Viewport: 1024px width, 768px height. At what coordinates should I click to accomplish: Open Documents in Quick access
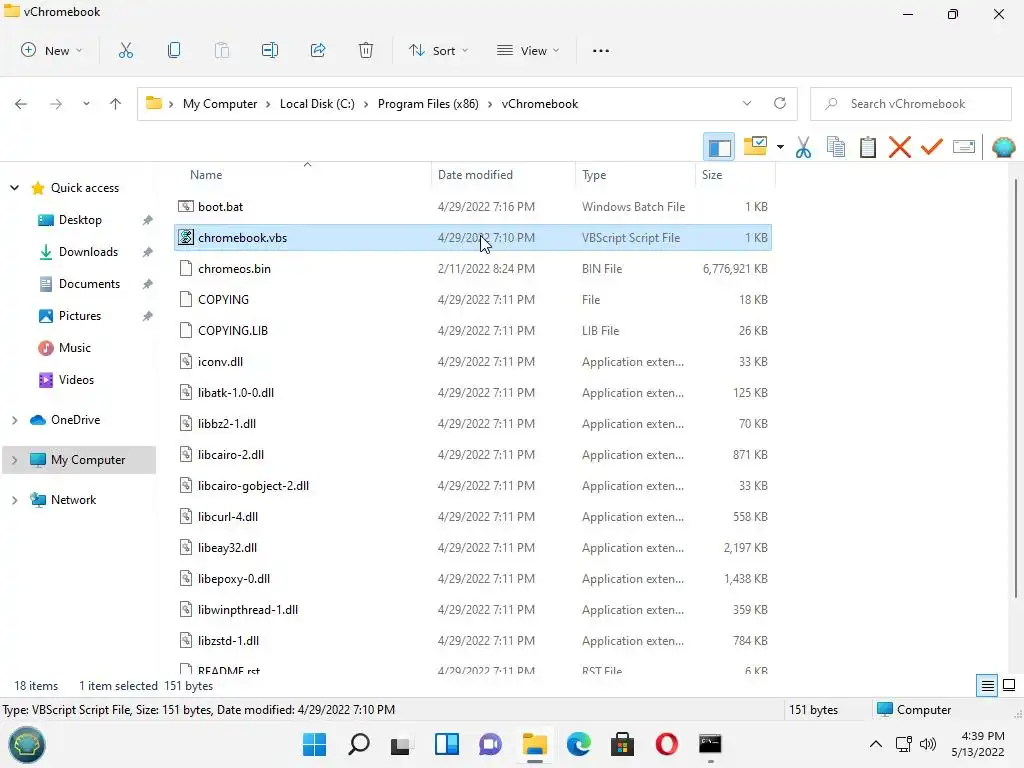(x=89, y=284)
